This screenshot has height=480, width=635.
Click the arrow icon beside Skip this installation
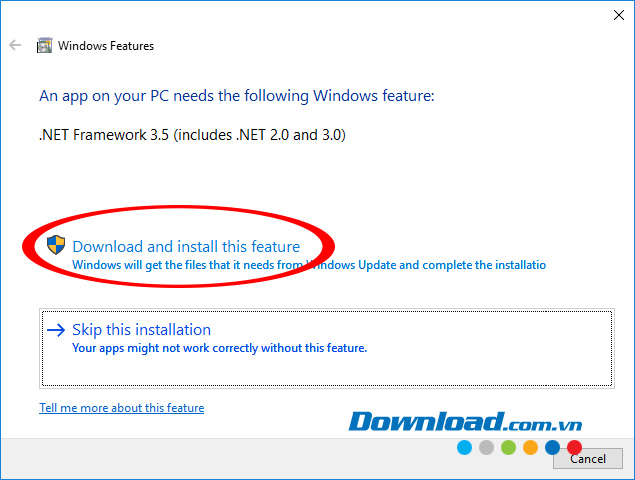(x=57, y=330)
